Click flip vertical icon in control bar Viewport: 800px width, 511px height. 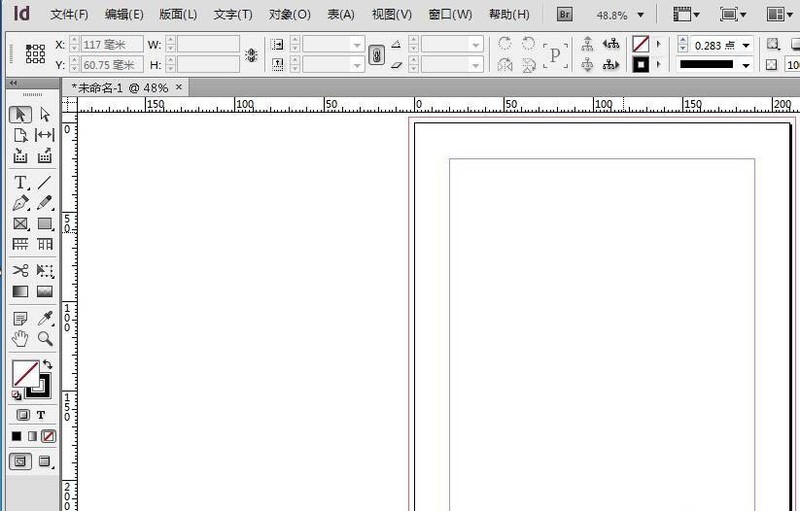[529, 65]
